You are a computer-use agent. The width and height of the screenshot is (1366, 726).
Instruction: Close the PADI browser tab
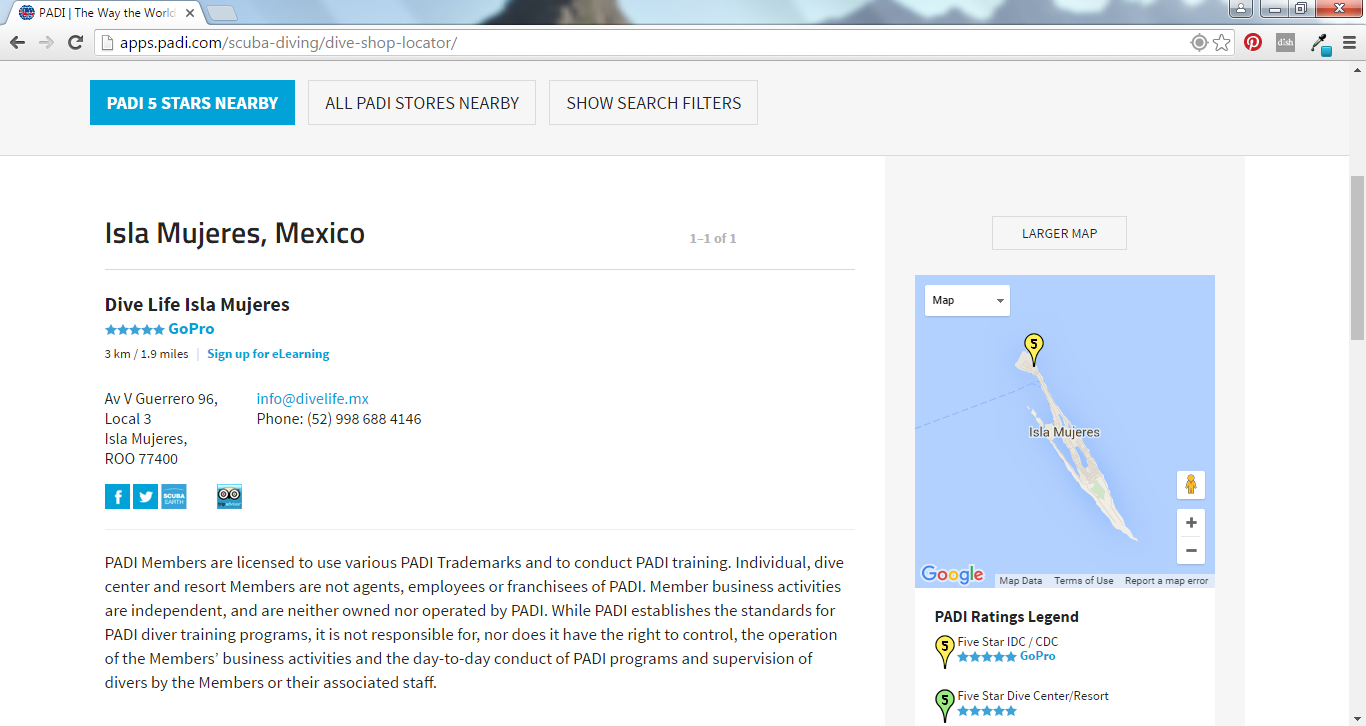coord(190,13)
